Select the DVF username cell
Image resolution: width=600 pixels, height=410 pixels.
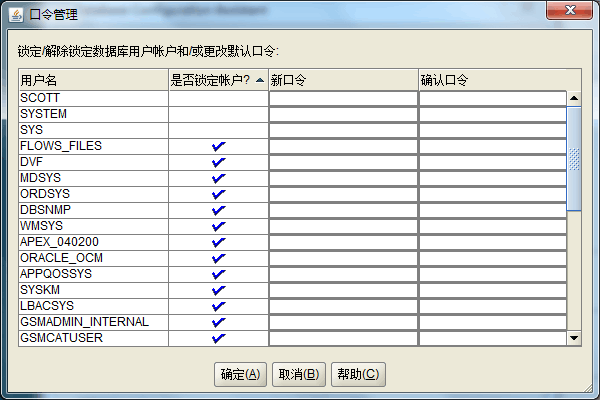[93, 162]
